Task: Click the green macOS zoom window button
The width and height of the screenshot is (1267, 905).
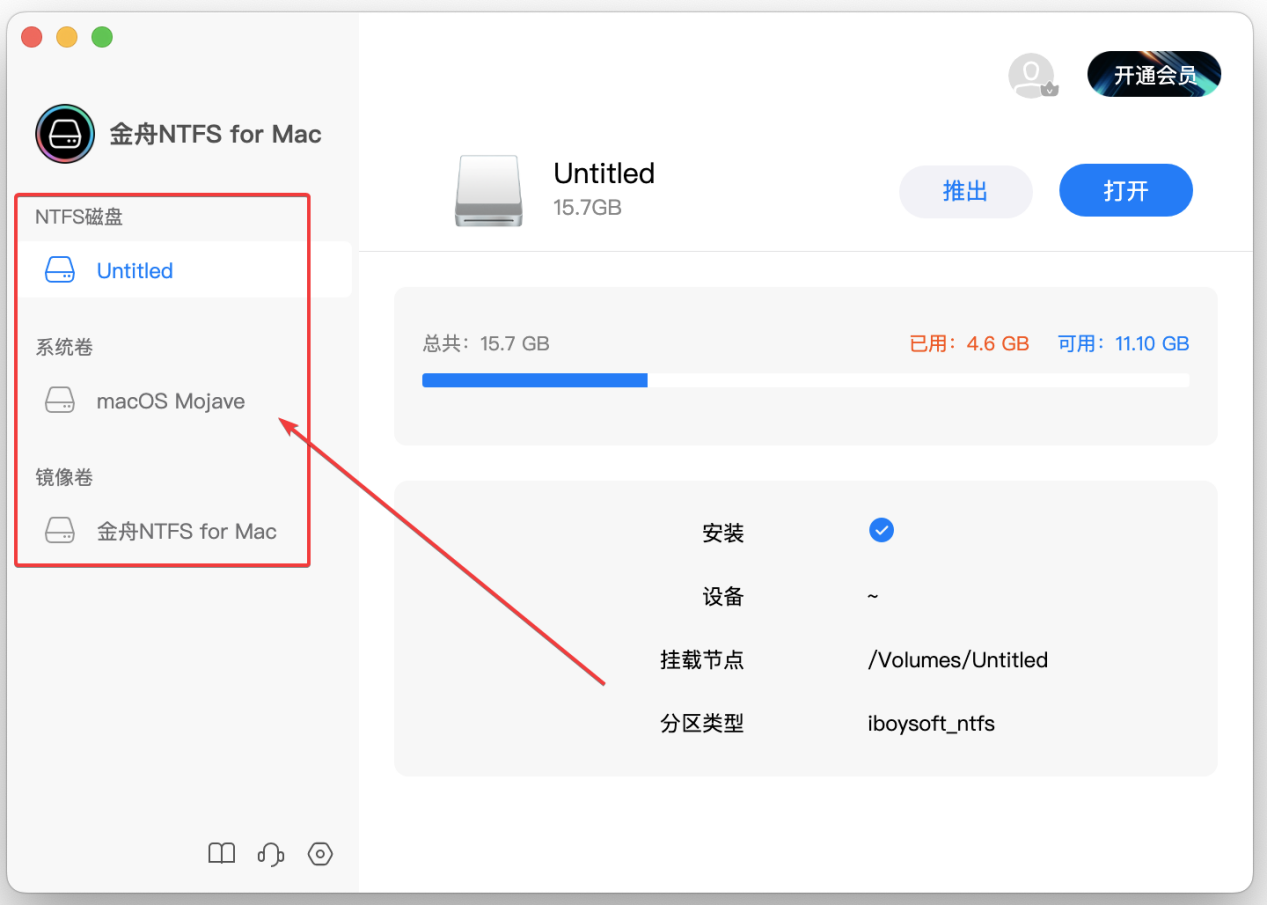Action: (x=102, y=37)
